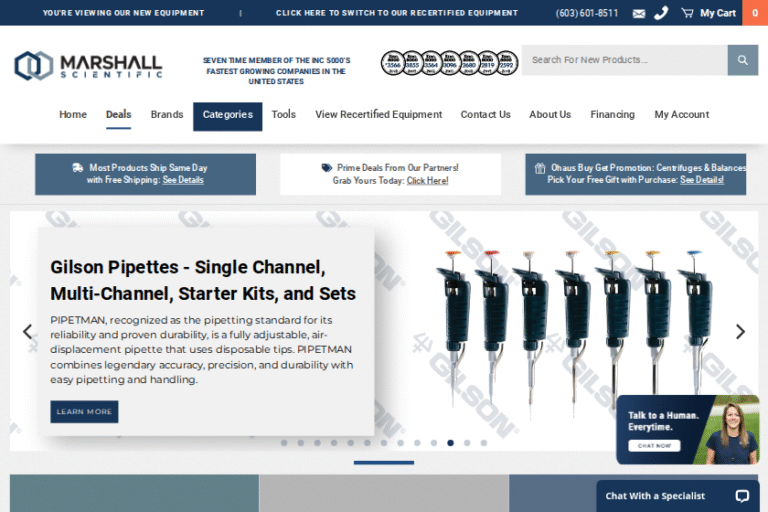Screen dimensions: 768x512
Task: Click the Search For New Products field
Action: click(x=624, y=60)
